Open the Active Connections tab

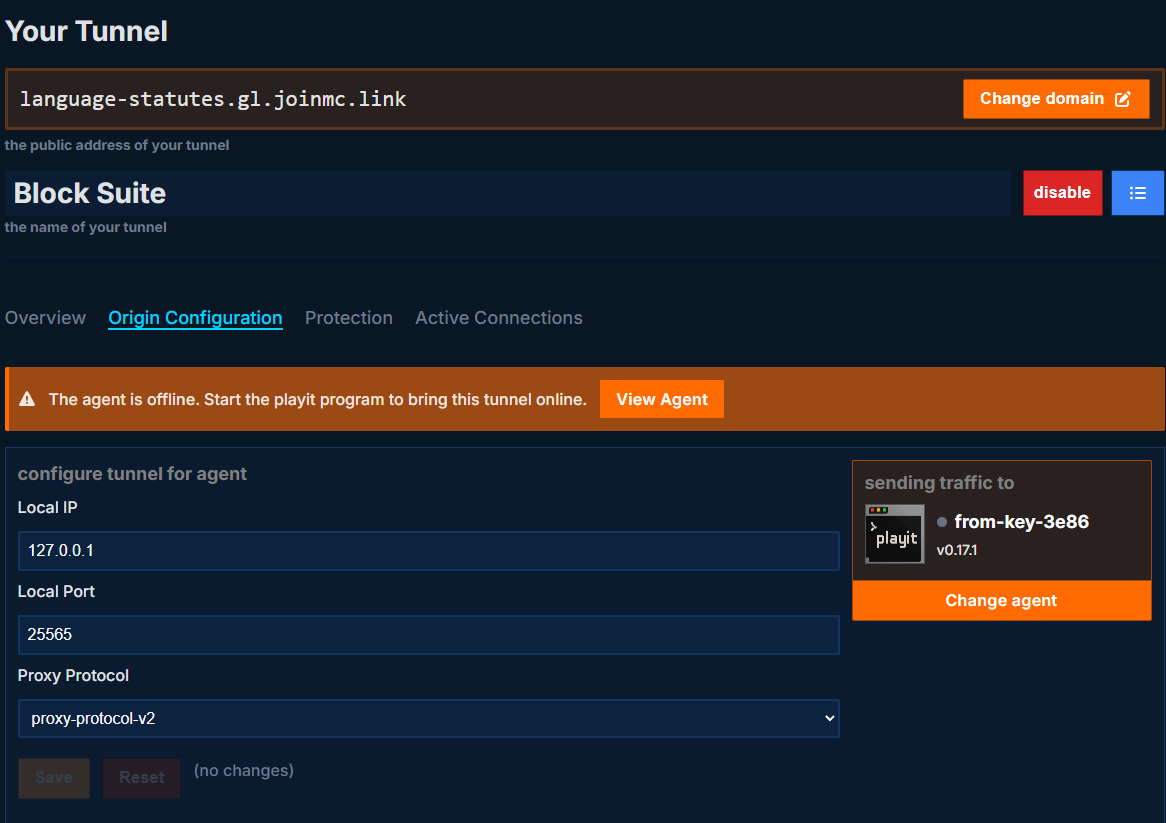(x=498, y=317)
